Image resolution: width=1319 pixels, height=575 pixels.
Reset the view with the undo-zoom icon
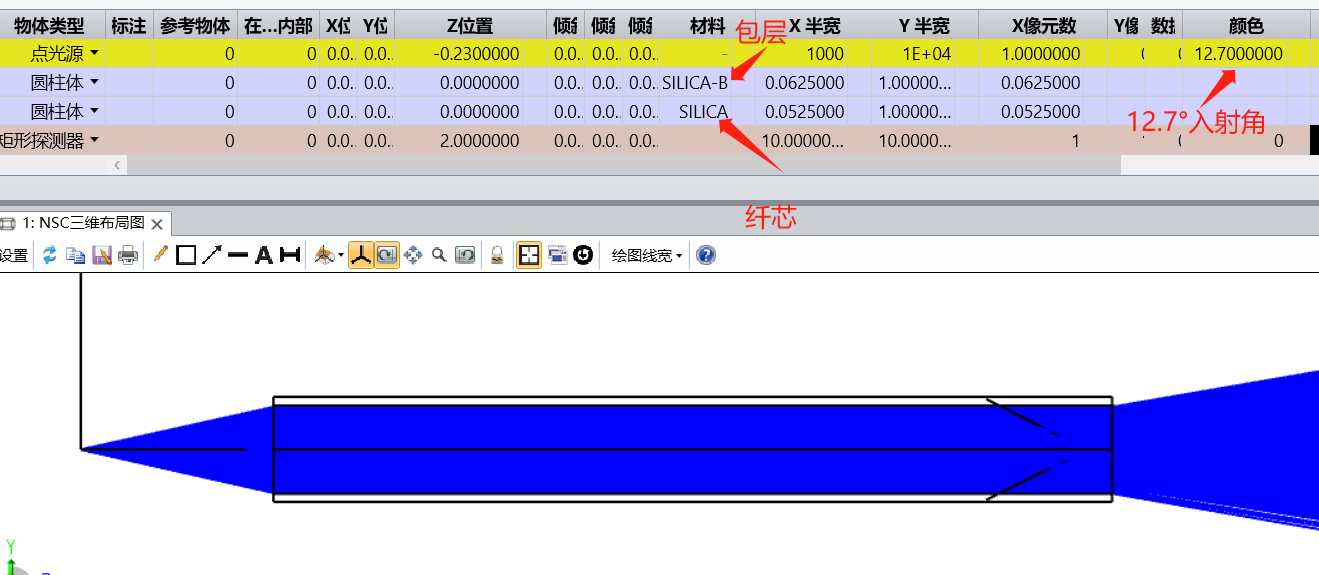pos(465,255)
